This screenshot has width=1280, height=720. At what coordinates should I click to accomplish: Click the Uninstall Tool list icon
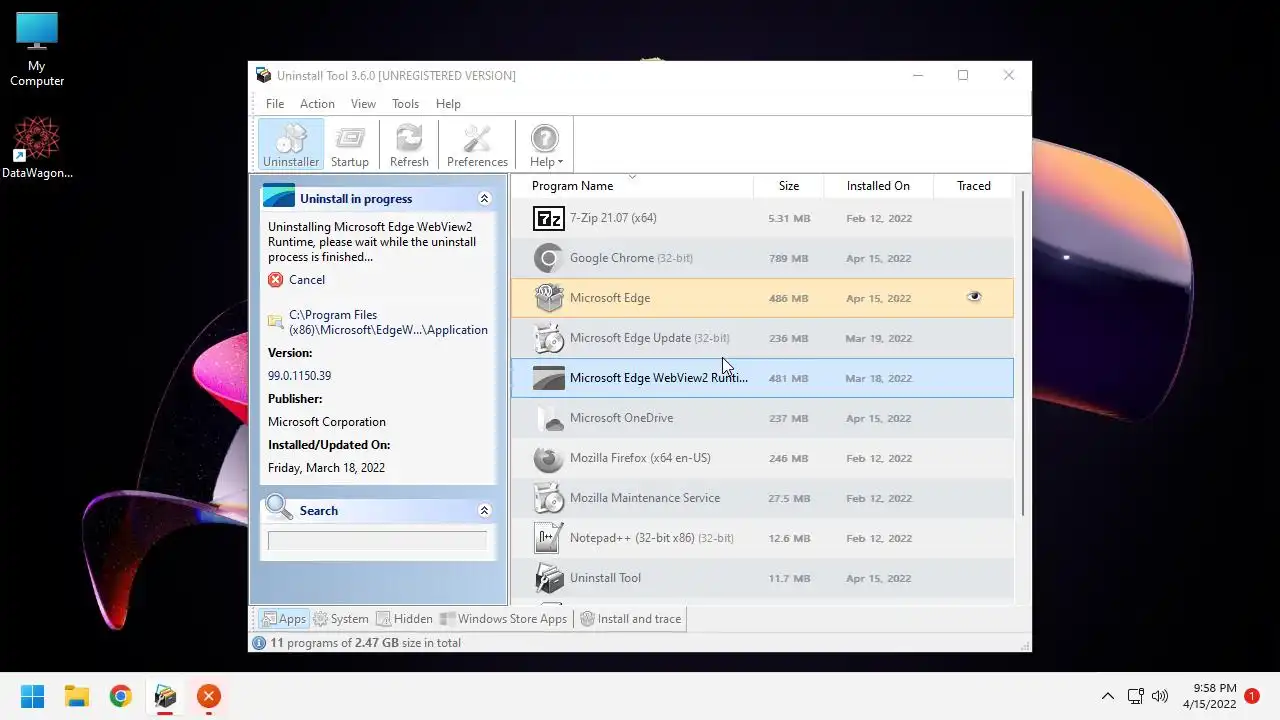pyautogui.click(x=548, y=578)
